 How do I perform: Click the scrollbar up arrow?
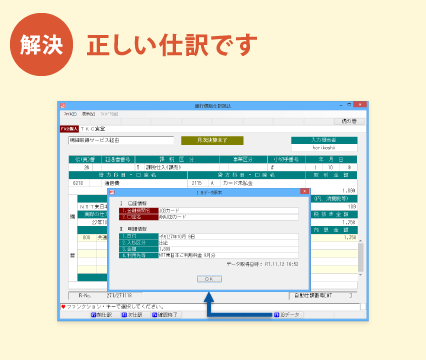point(360,240)
